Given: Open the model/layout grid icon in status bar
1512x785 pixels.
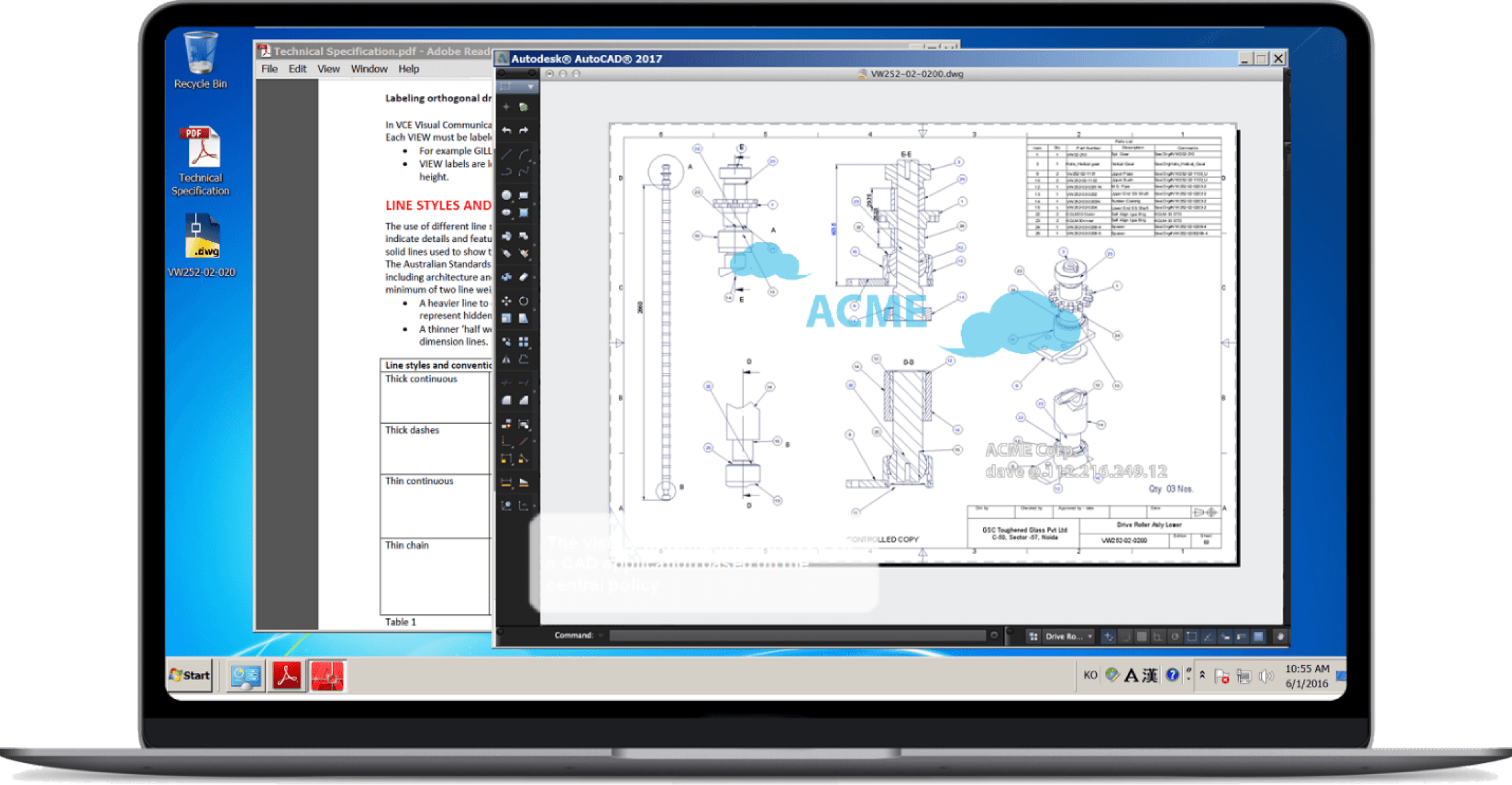Looking at the screenshot, I should (1033, 636).
